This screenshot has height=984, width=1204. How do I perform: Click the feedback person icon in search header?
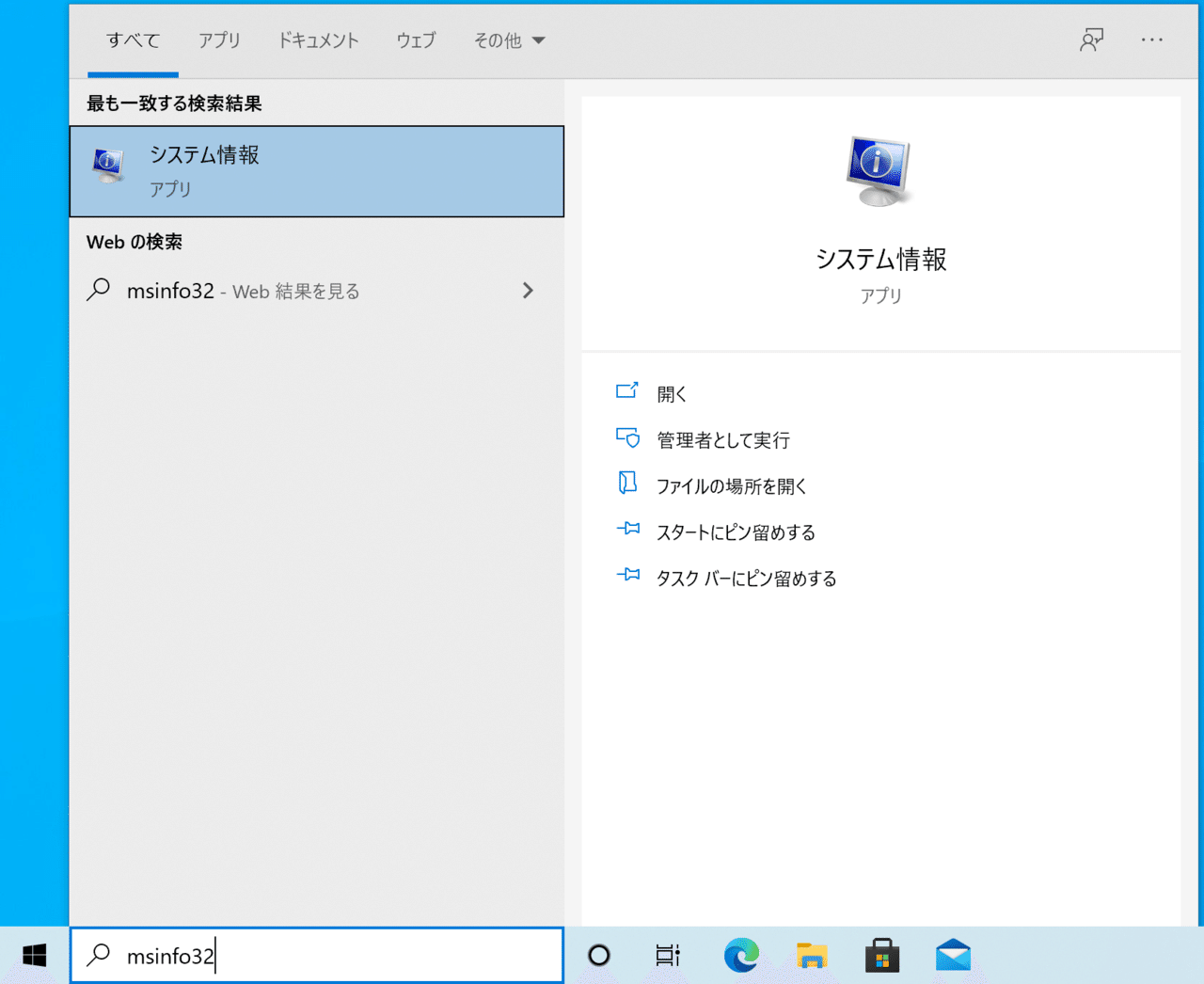click(1091, 40)
